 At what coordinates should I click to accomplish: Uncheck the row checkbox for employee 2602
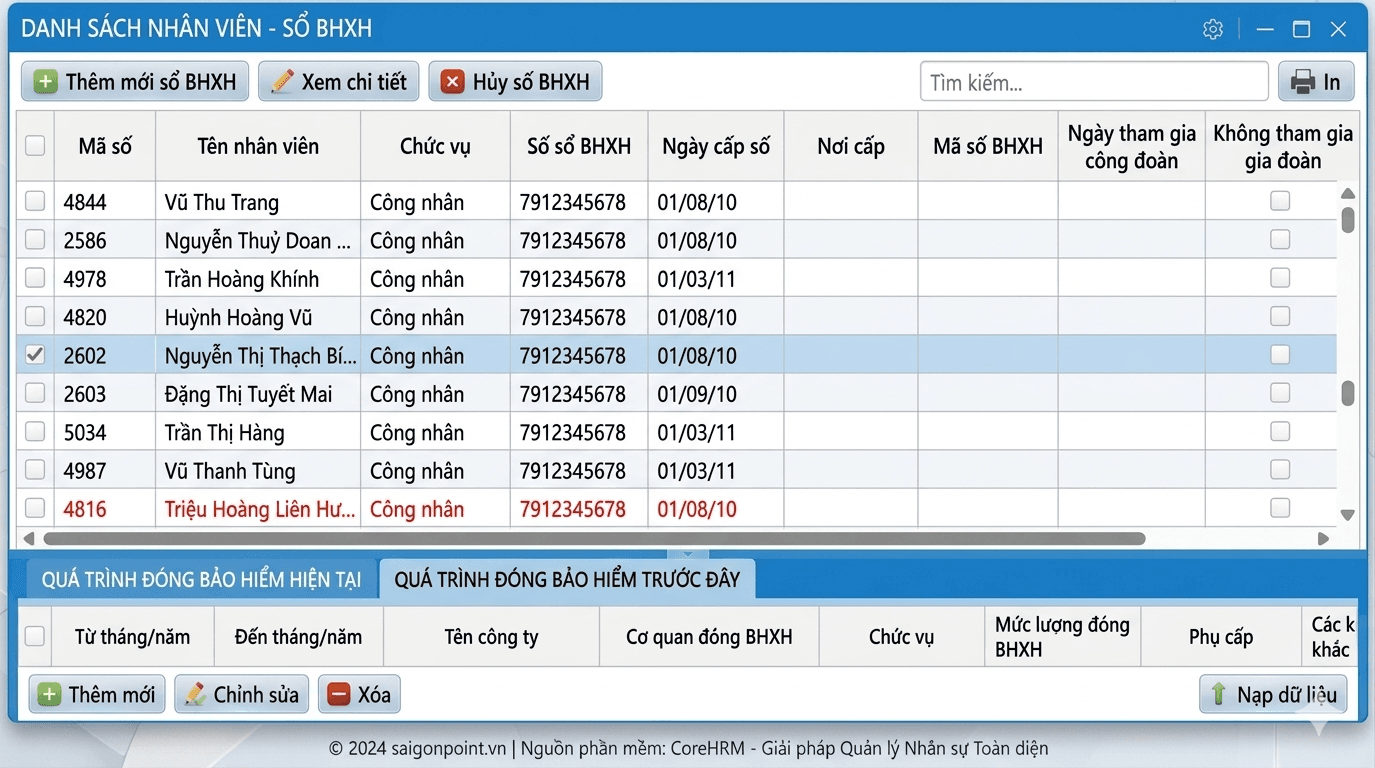pos(35,355)
